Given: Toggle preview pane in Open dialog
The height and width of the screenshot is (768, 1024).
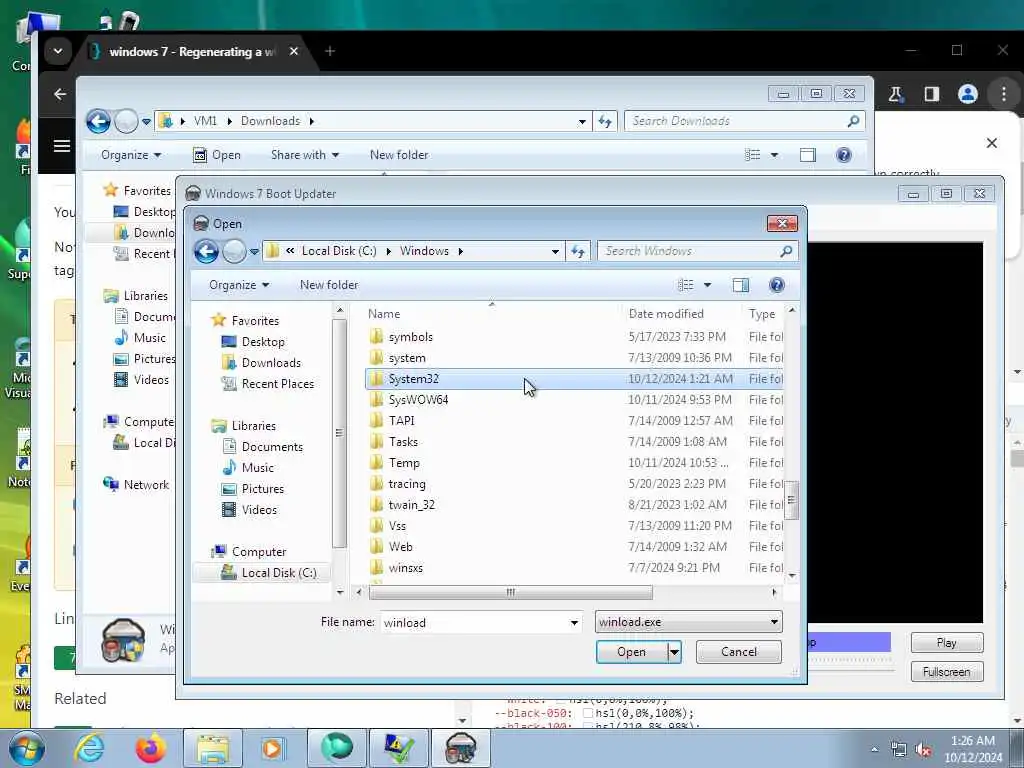Looking at the screenshot, I should point(740,285).
